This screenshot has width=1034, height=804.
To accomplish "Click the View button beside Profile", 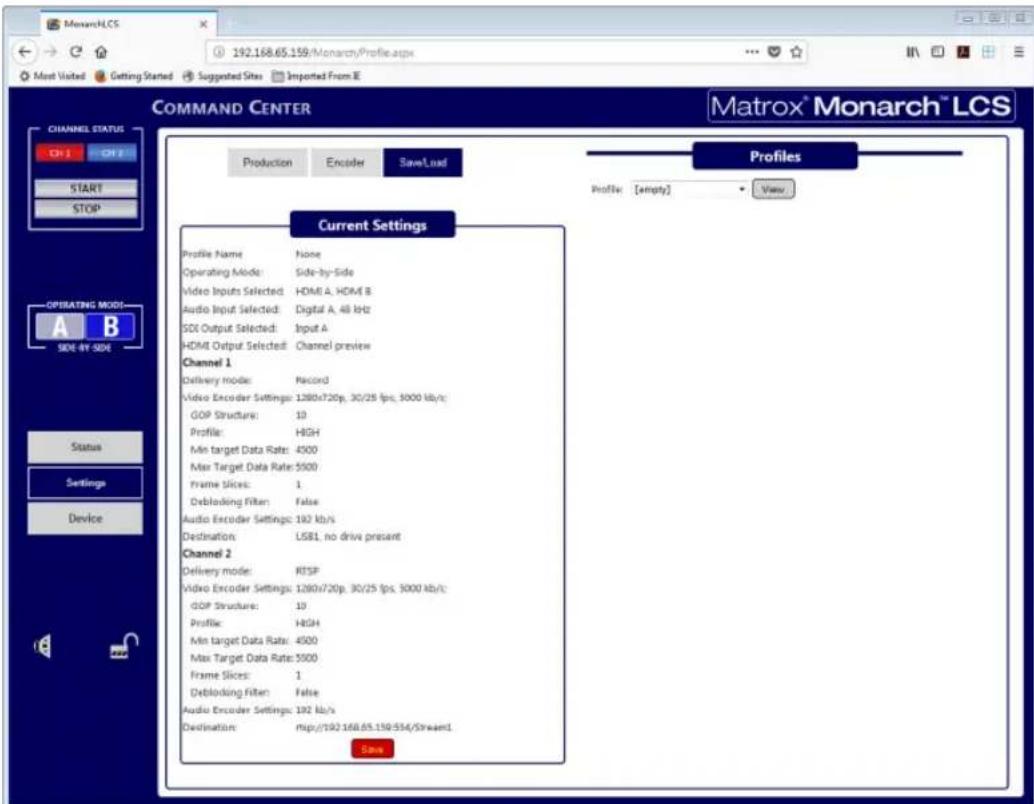I will (x=773, y=189).
